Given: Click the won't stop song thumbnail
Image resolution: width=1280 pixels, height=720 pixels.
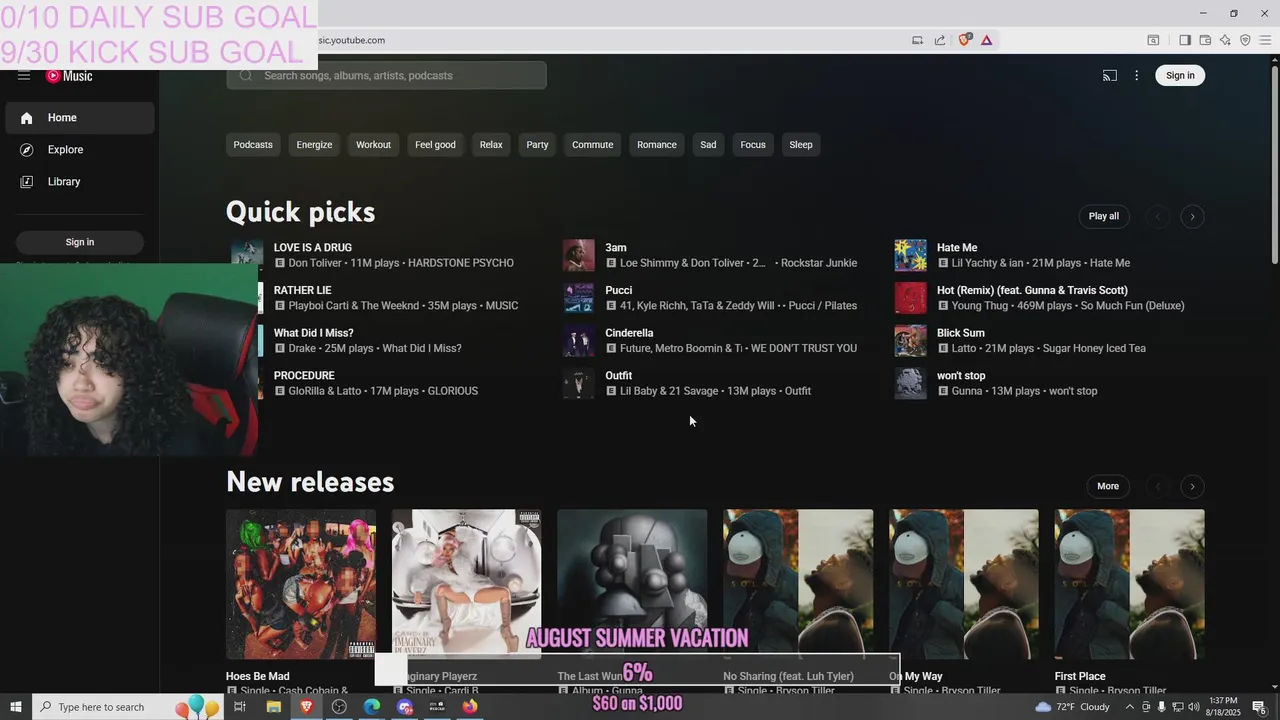Looking at the screenshot, I should coord(910,383).
